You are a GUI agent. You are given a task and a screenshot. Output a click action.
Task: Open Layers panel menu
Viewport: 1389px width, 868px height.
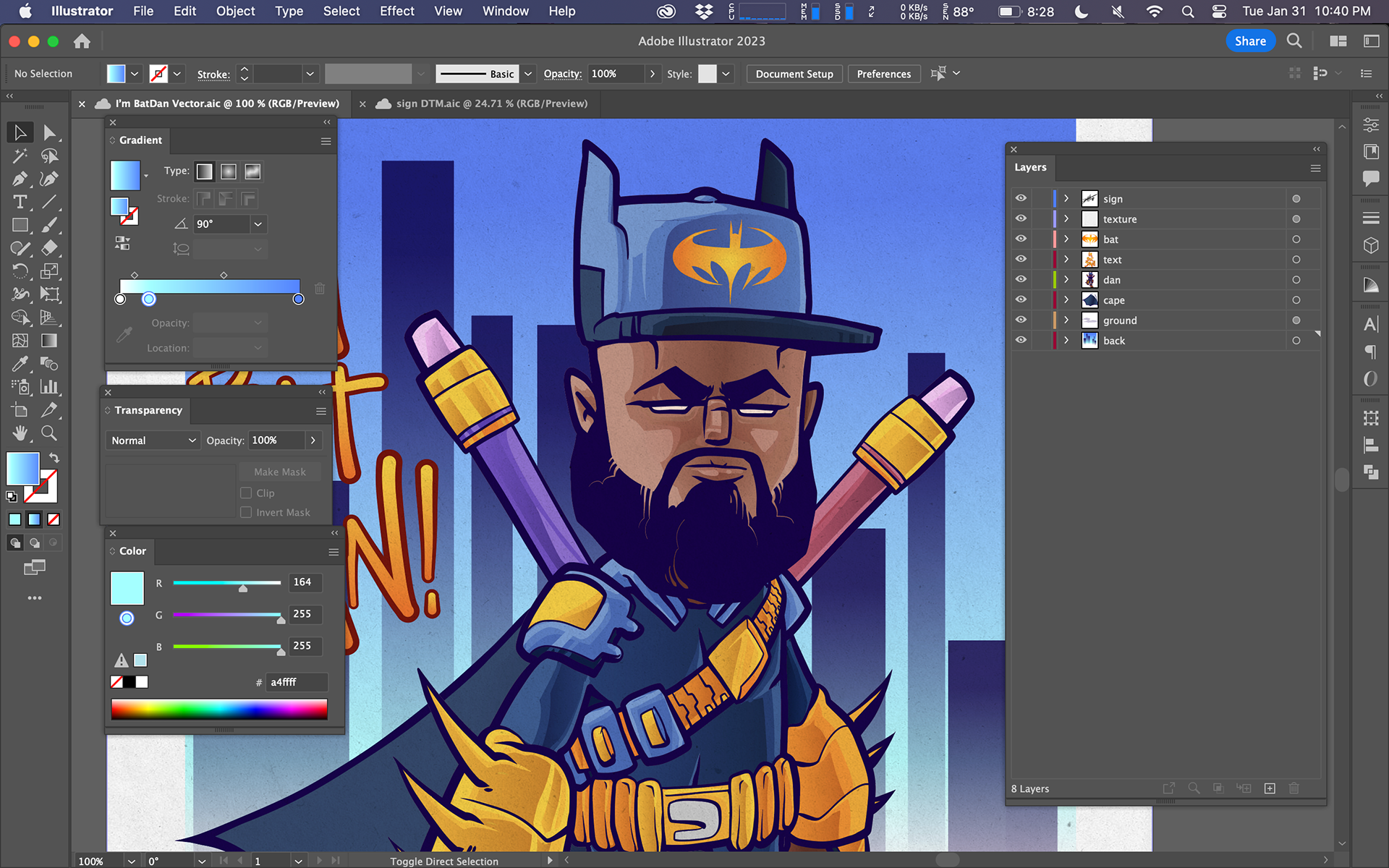(1315, 168)
